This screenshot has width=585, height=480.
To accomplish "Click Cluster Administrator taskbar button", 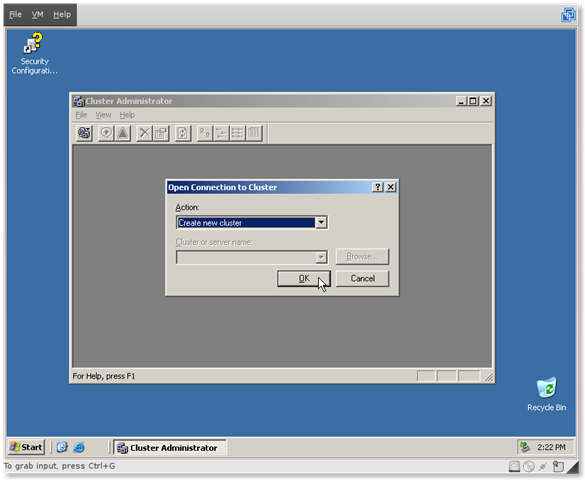I will click(170, 448).
